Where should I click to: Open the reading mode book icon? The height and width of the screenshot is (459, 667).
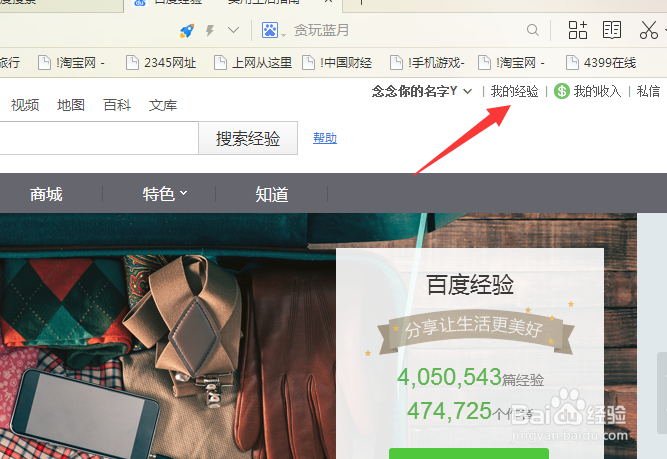point(612,30)
